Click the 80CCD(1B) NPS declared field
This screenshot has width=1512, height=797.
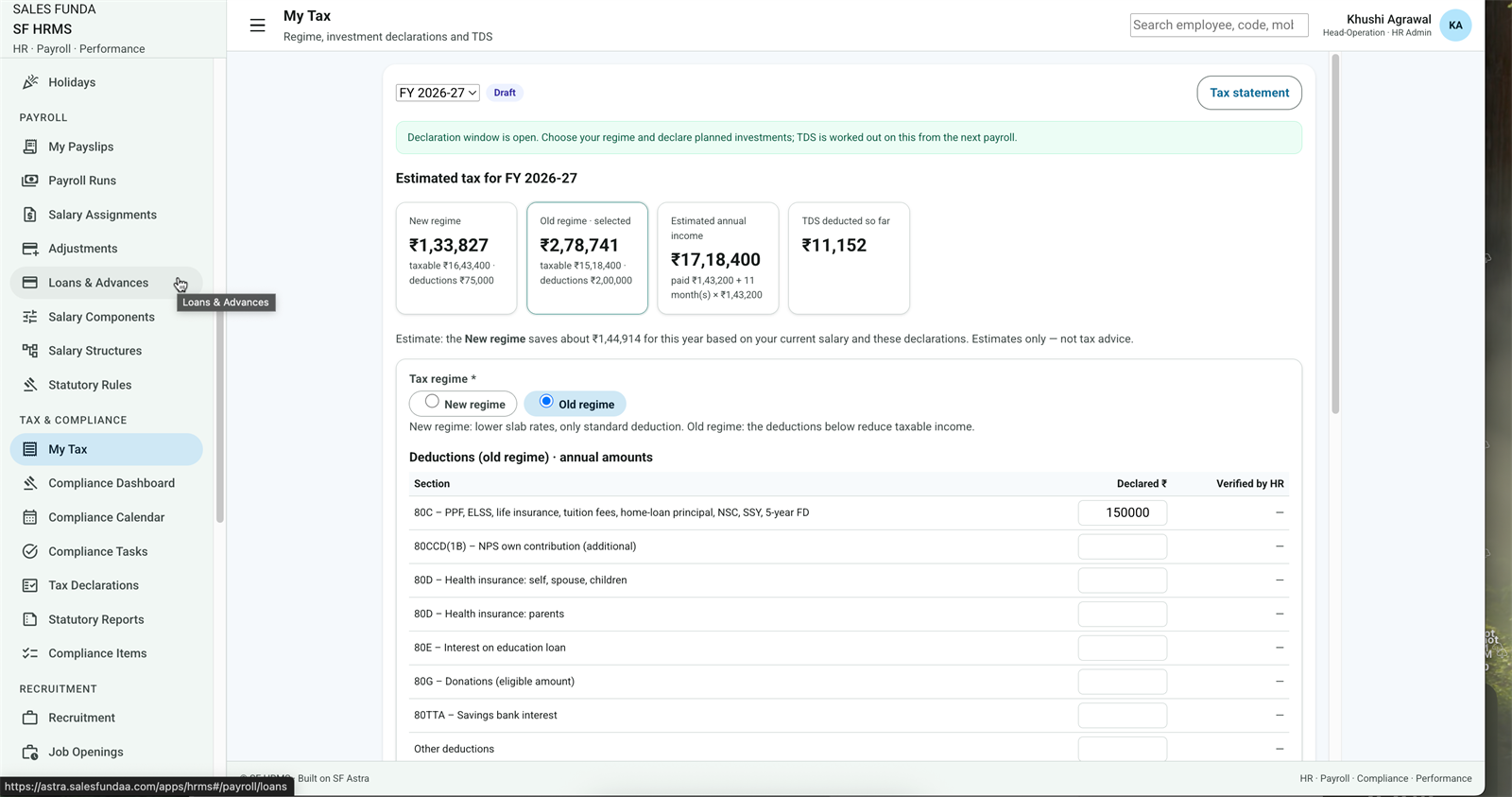click(1123, 546)
